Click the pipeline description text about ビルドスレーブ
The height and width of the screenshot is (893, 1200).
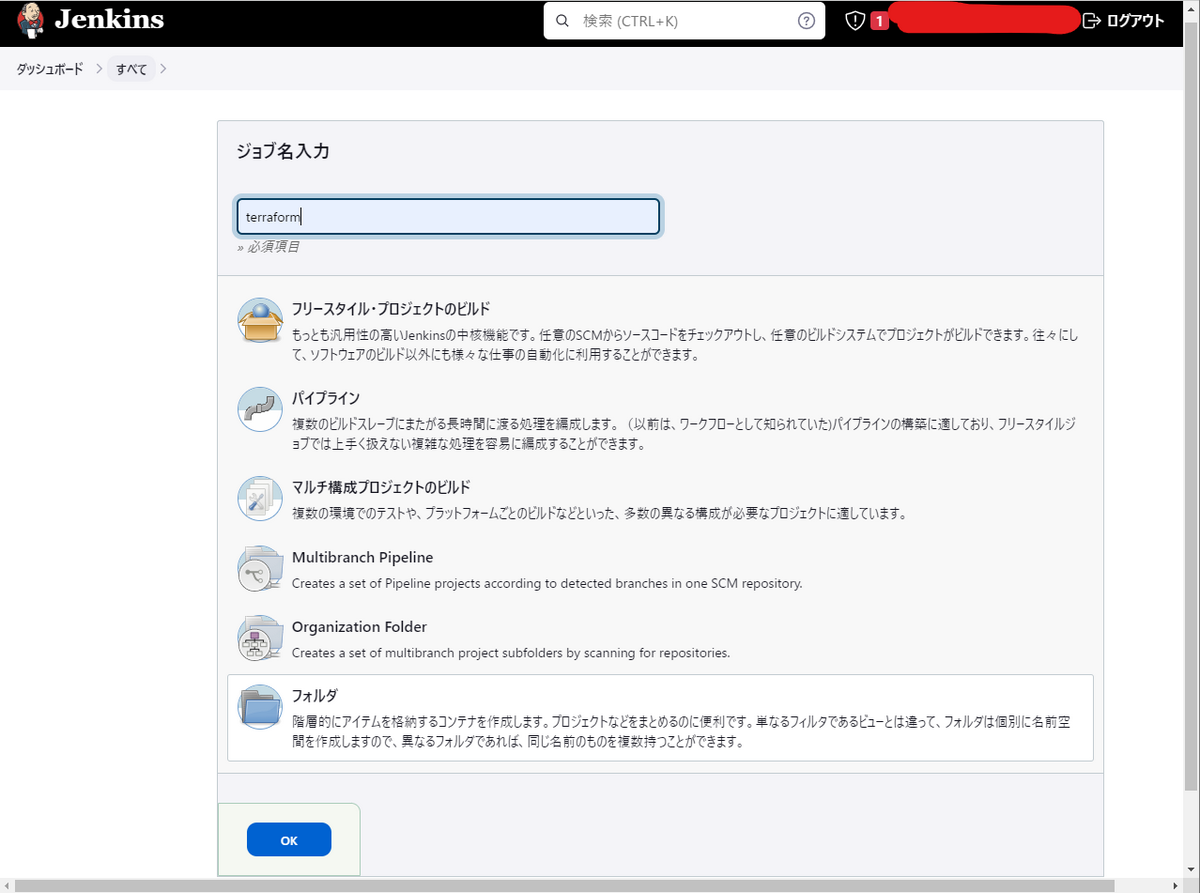pyautogui.click(x=684, y=435)
